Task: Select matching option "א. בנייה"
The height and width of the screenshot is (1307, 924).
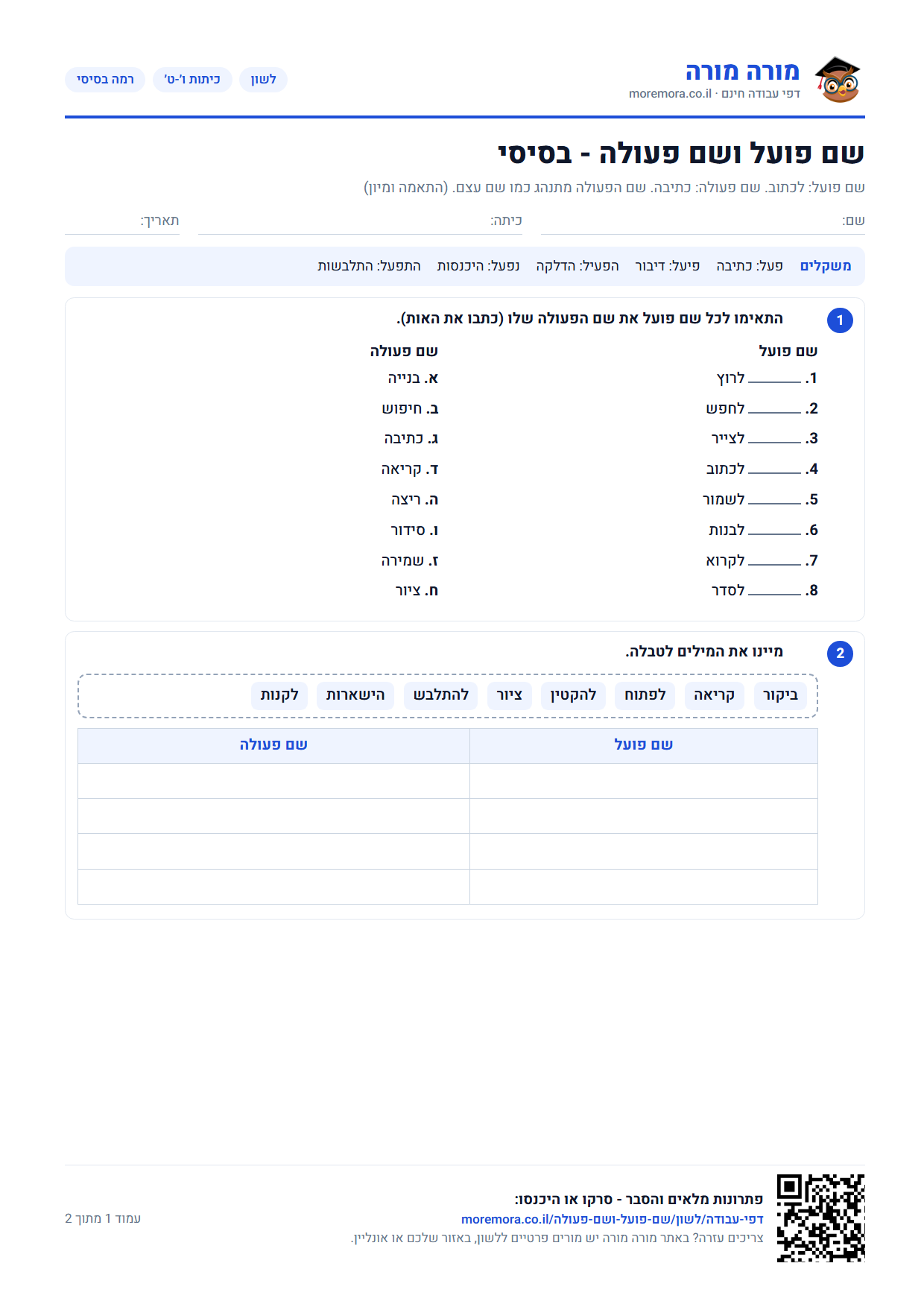Action: coord(413,379)
